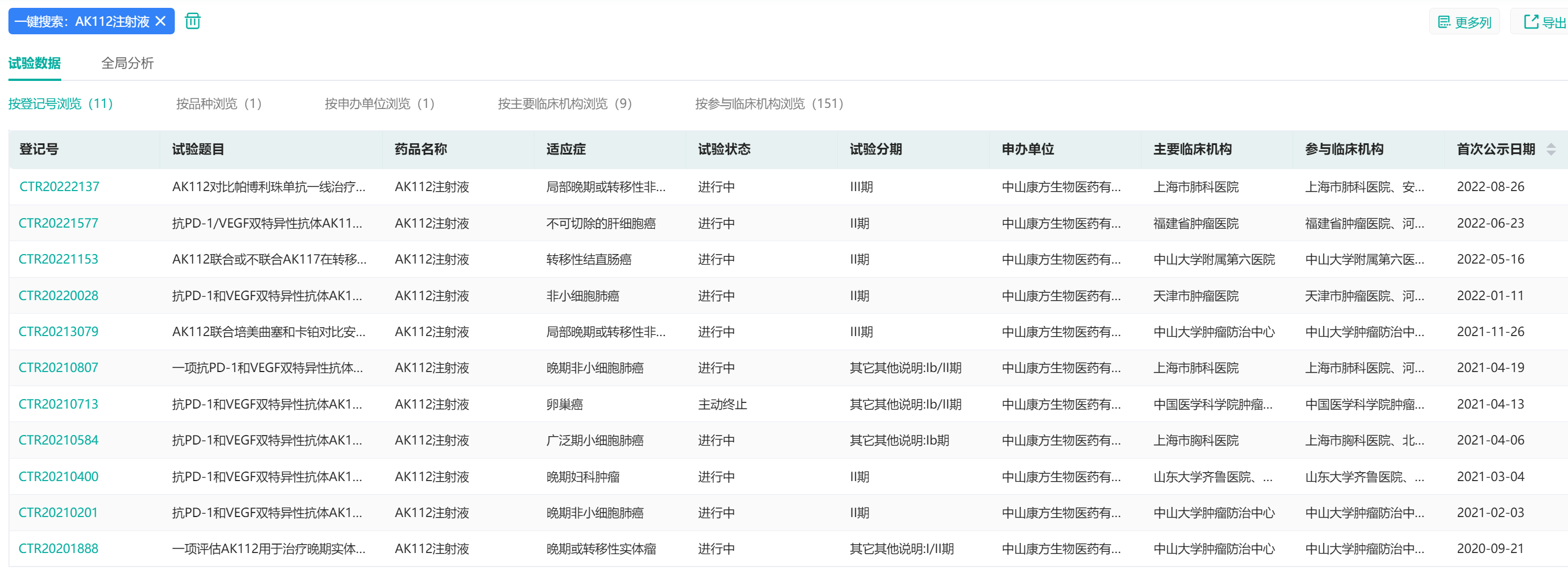Click the date 2021-04-19
The image size is (1568, 580).
click(x=1490, y=368)
